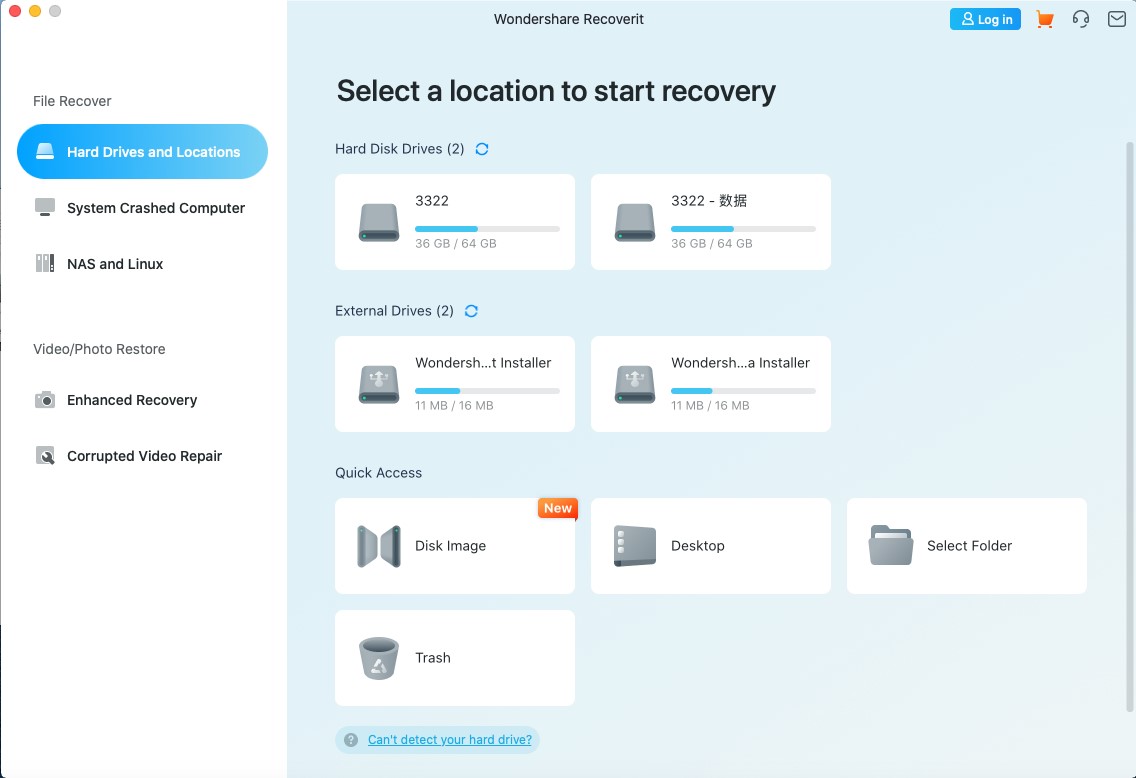
Task: Click the Quick Access heading
Action: (x=378, y=473)
